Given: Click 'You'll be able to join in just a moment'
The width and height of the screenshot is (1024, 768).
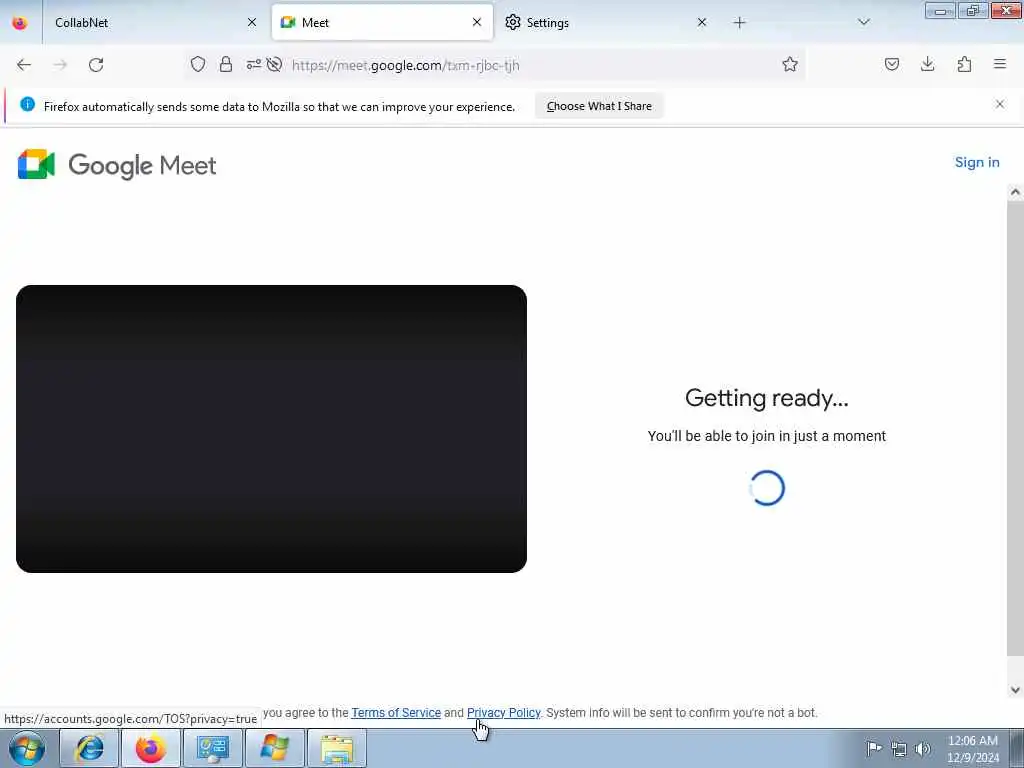Looking at the screenshot, I should 767,436.
